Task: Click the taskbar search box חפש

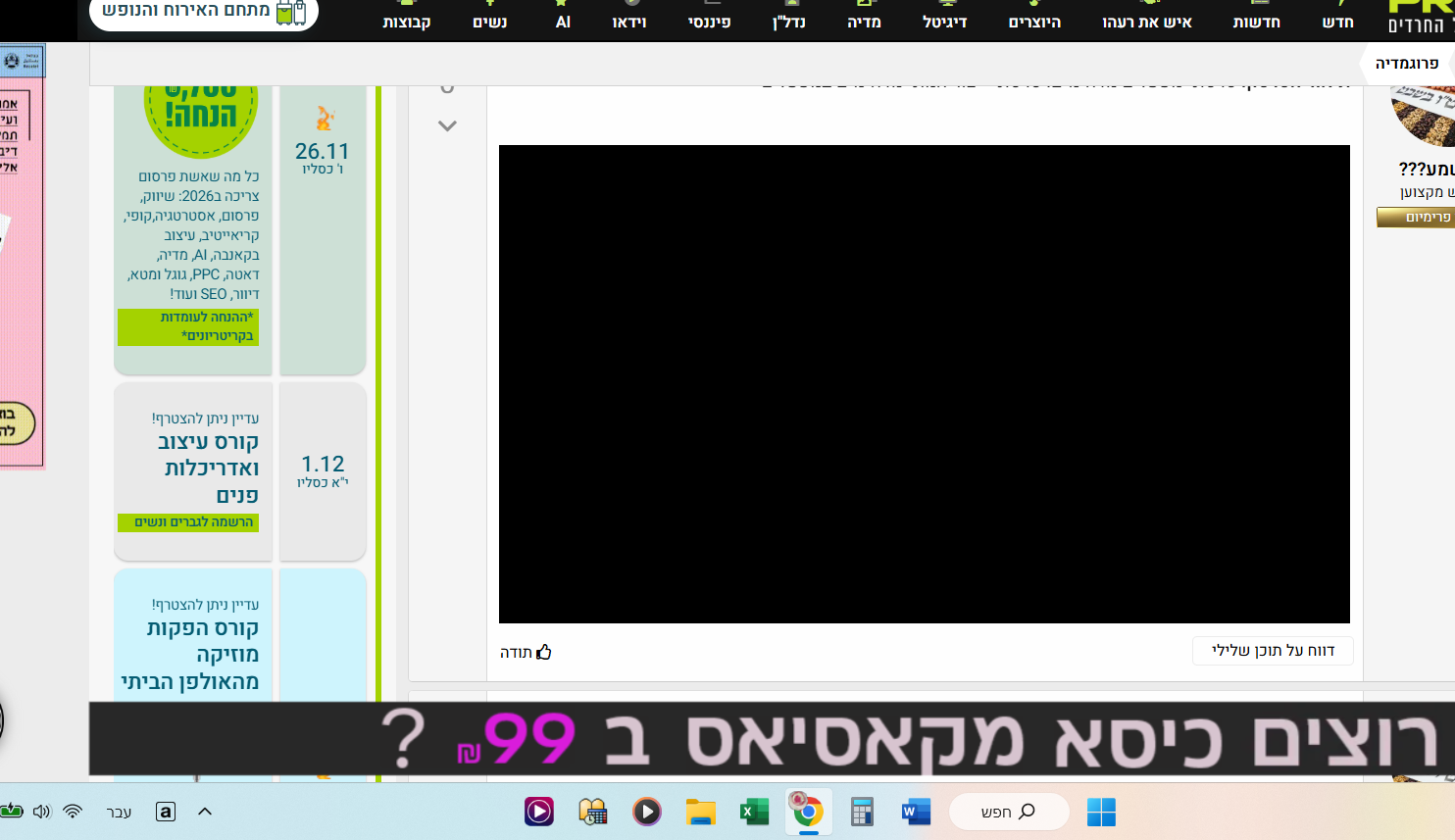Action: pyautogui.click(x=1009, y=812)
